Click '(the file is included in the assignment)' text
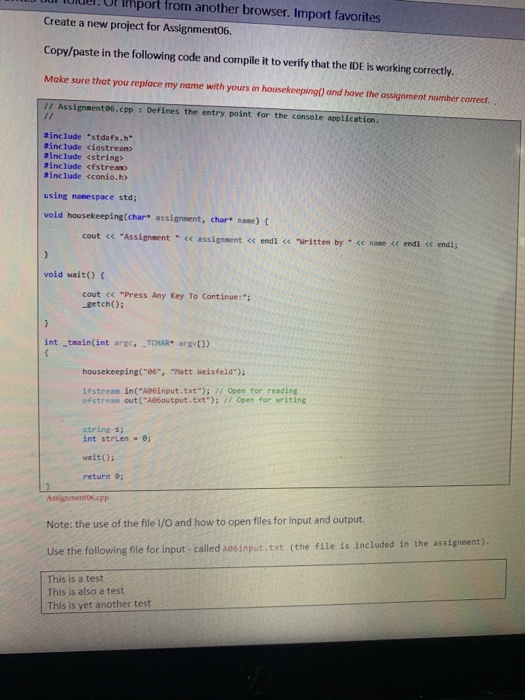This screenshot has width=525, height=700. pyautogui.click(x=389, y=544)
